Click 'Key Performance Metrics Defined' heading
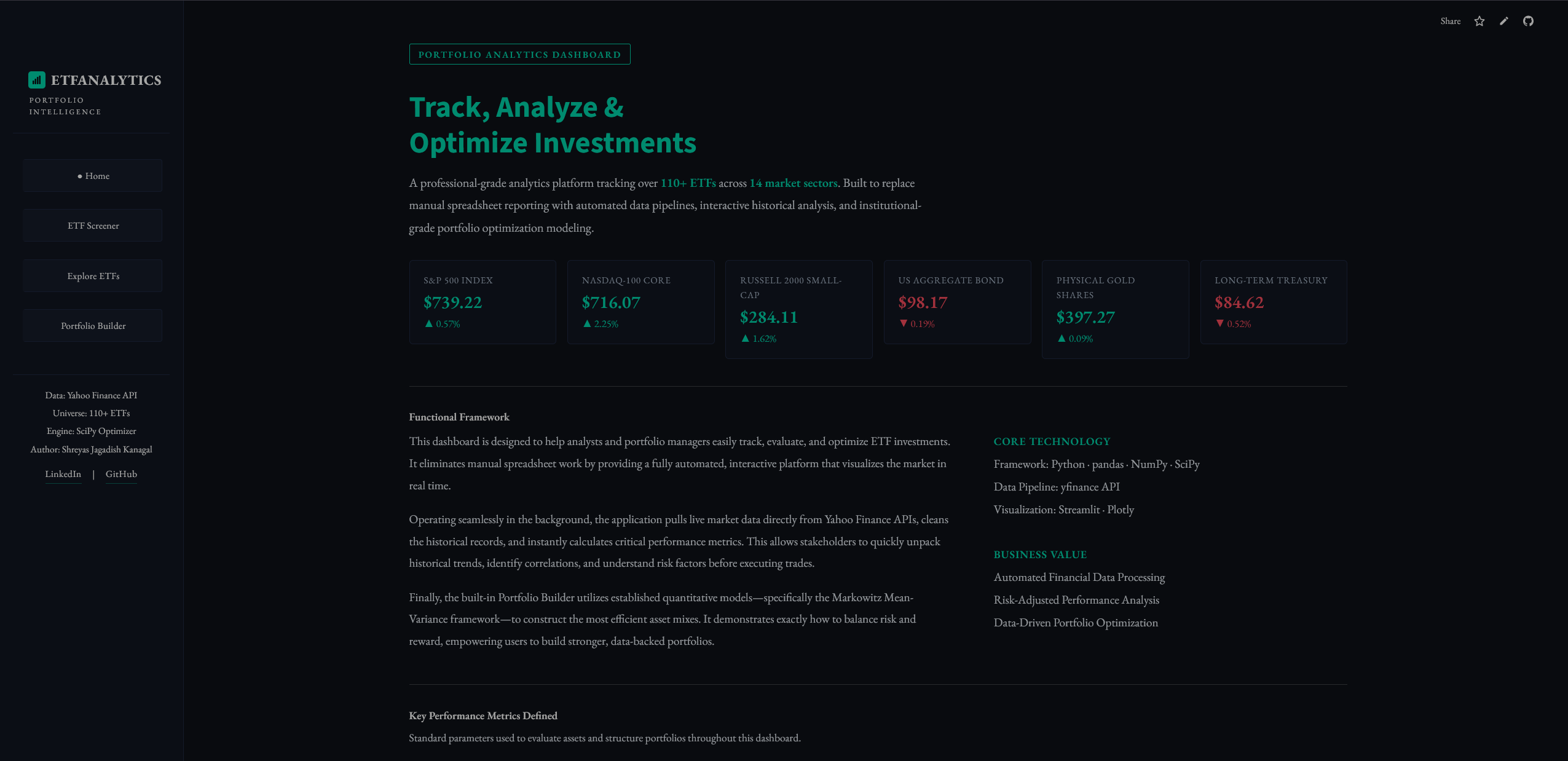The width and height of the screenshot is (1568, 761). (483, 716)
